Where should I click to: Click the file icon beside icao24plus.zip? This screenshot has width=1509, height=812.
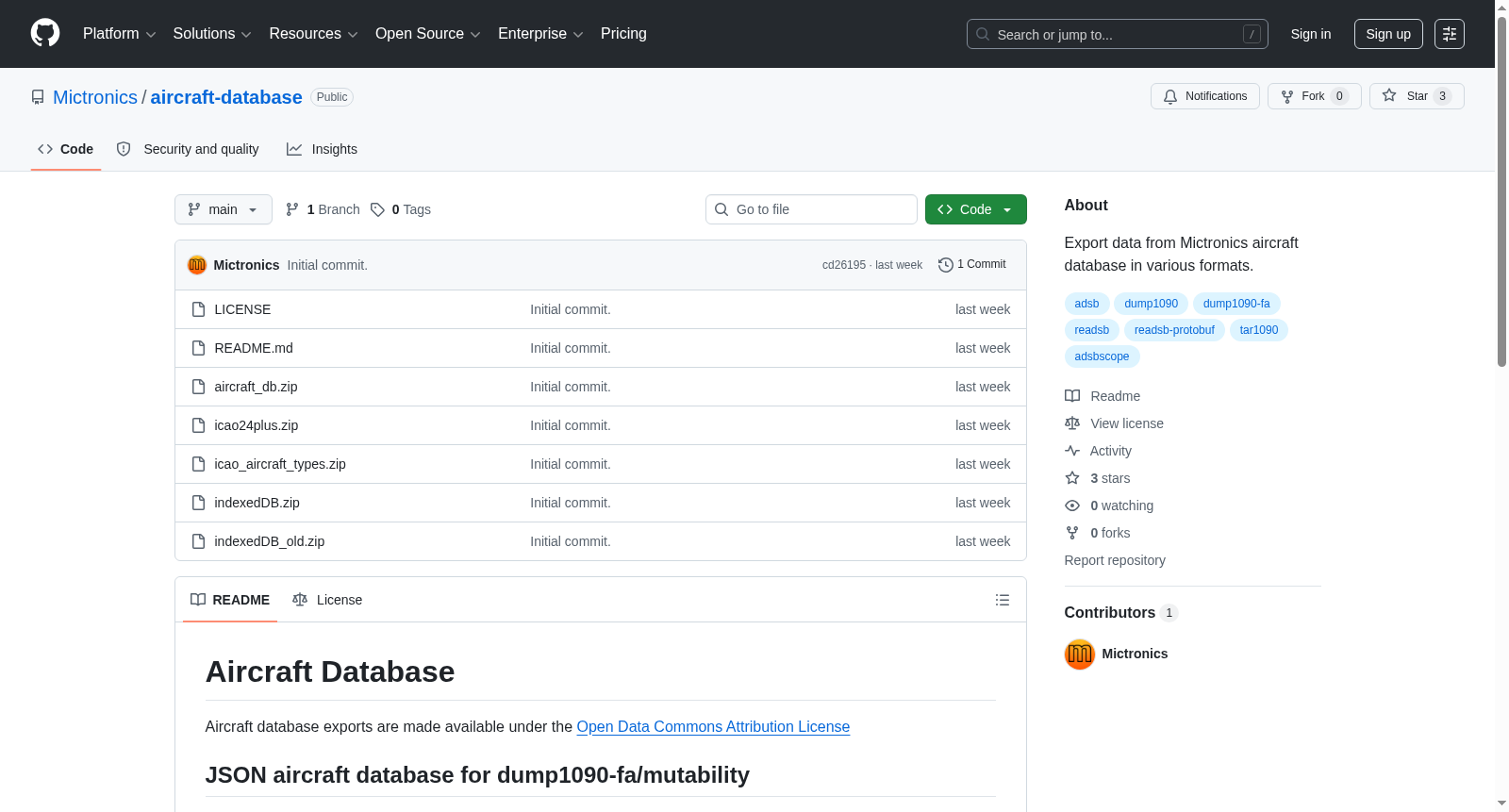(198, 425)
